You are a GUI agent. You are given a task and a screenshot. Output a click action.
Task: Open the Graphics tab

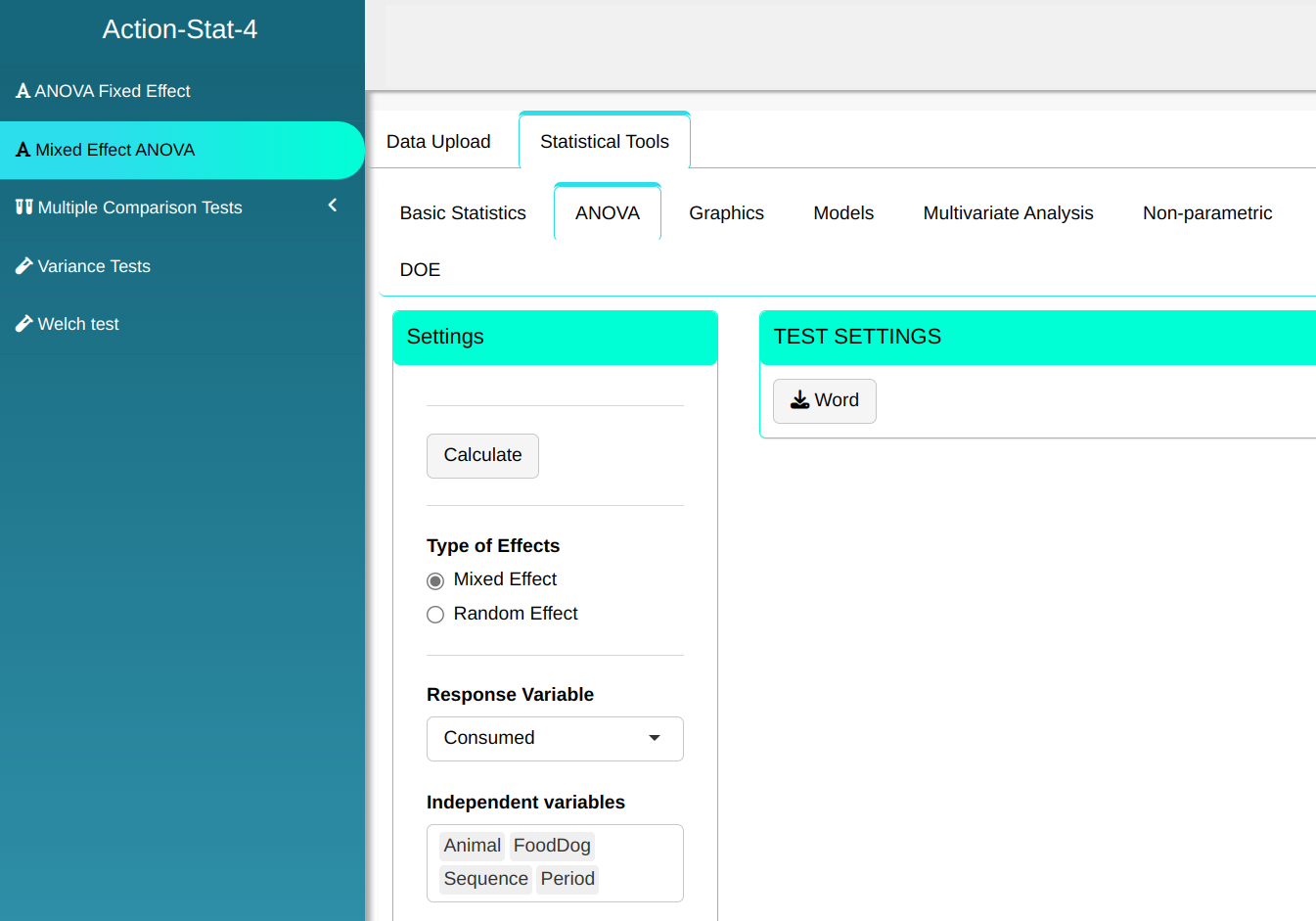726,213
